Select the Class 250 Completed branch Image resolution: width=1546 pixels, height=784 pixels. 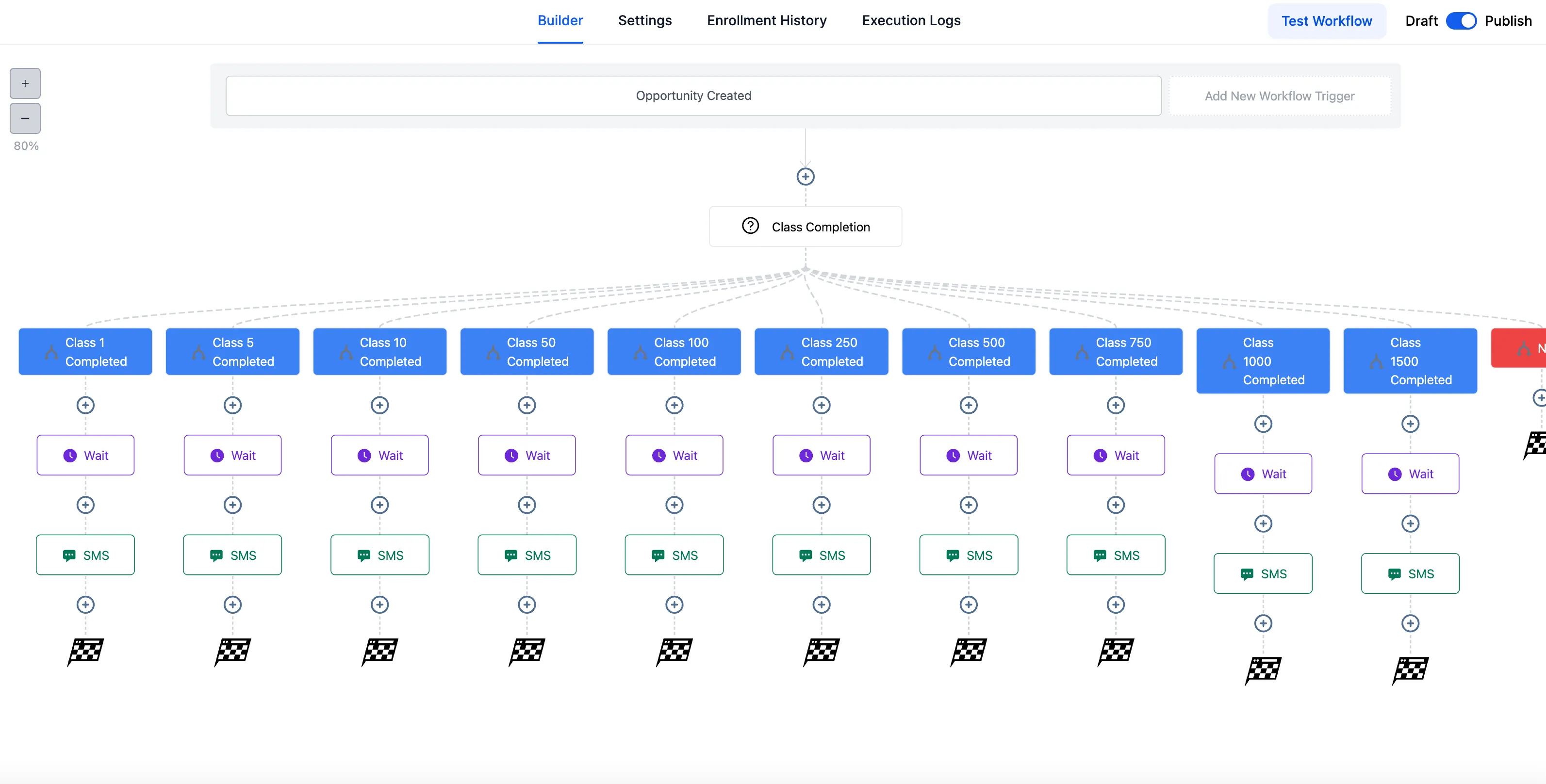[822, 352]
